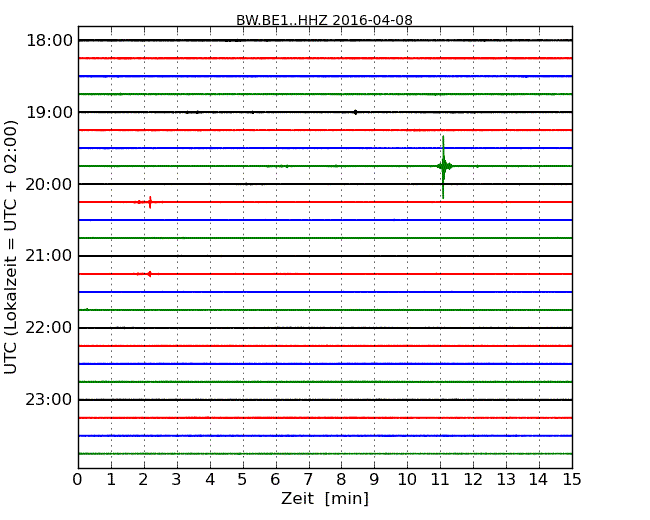The width and height of the screenshot is (650, 520).
Task: Click the '0' minute tick label
Action: (x=78, y=480)
